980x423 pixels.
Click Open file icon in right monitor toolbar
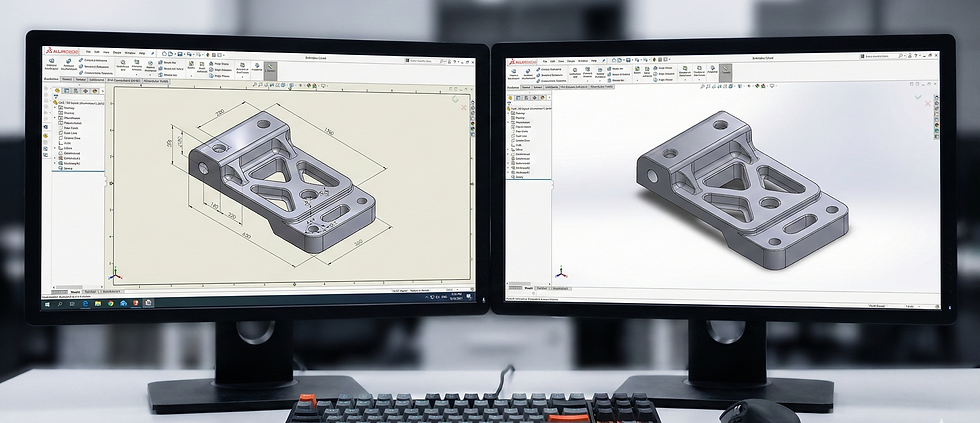(619, 60)
